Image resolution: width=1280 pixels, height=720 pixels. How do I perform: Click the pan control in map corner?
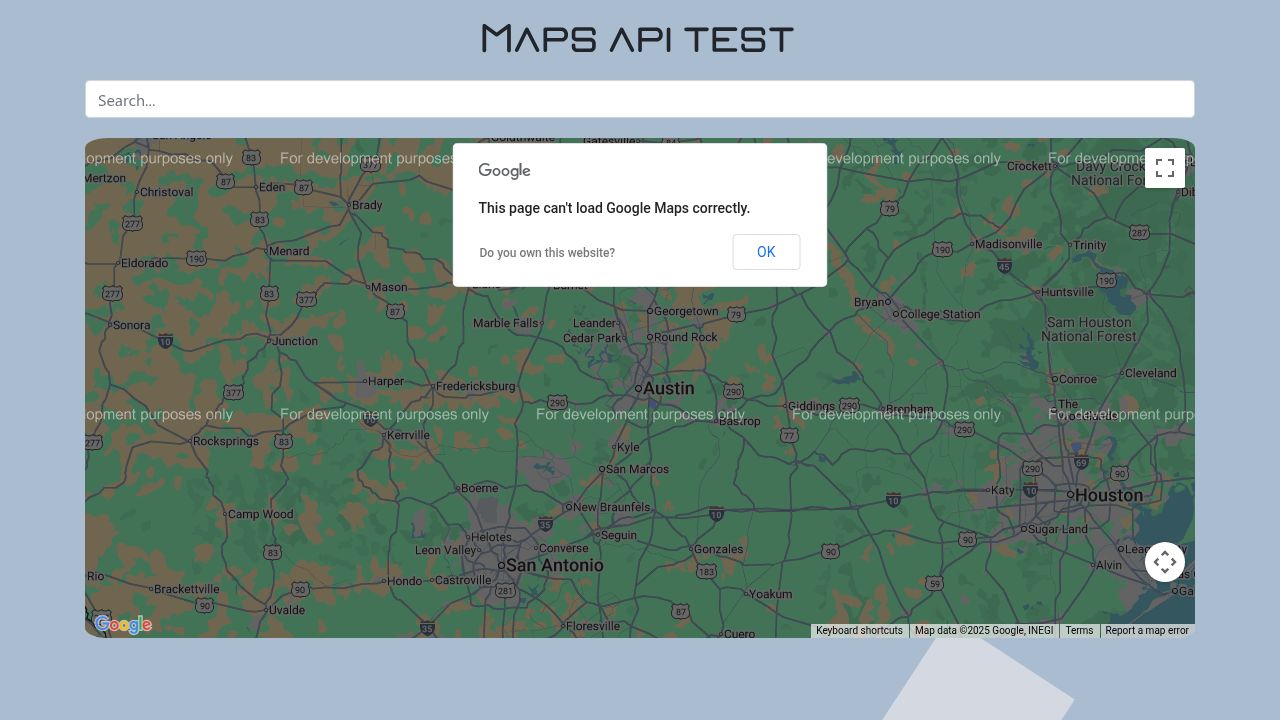tap(1165, 561)
